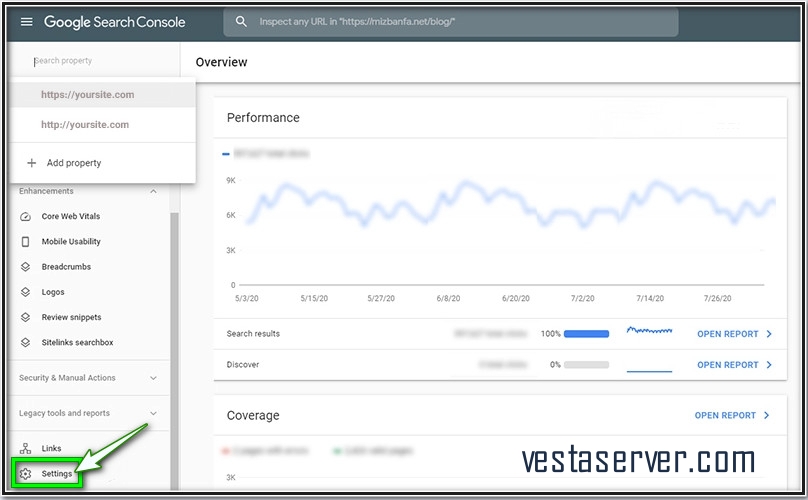Click the search magnifier icon in URL bar
This screenshot has height=500, width=808.
[241, 22]
